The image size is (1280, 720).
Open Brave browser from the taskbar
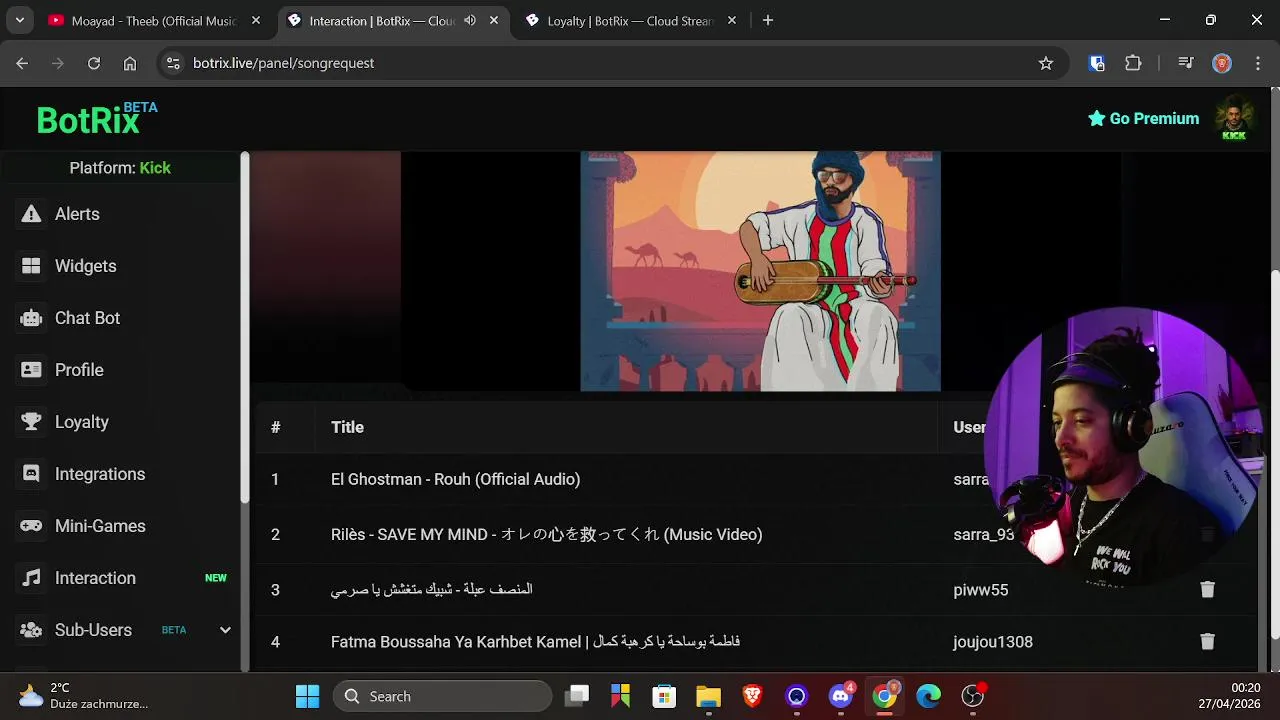[752, 696]
